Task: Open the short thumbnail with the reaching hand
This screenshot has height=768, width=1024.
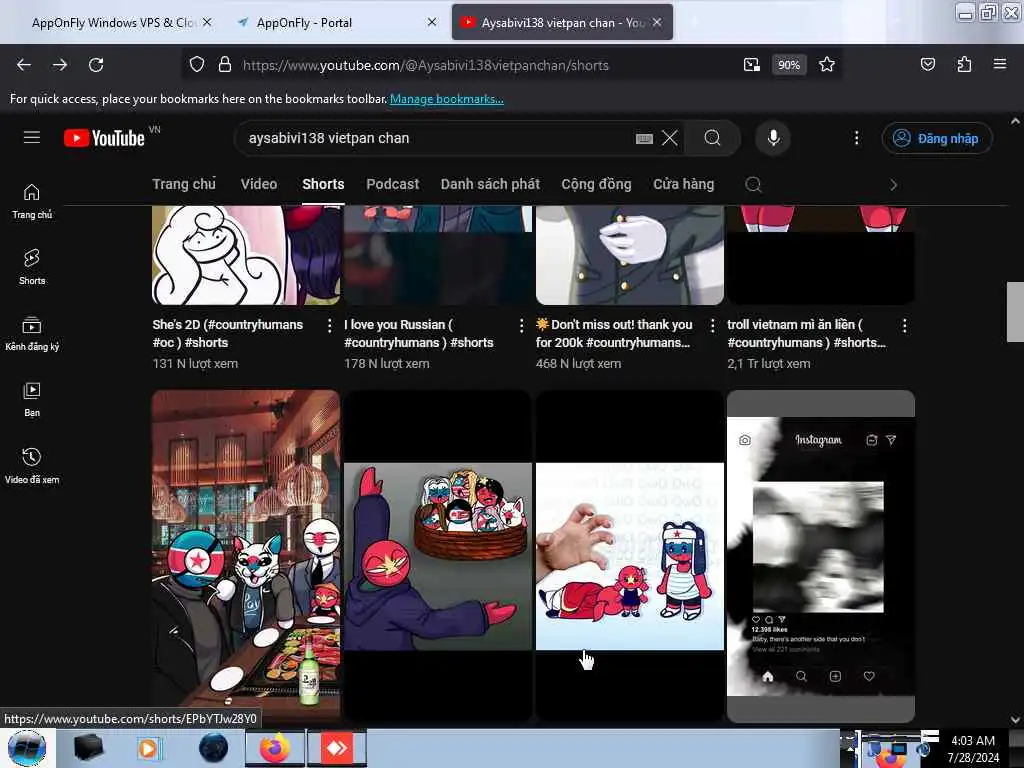Action: tap(630, 556)
